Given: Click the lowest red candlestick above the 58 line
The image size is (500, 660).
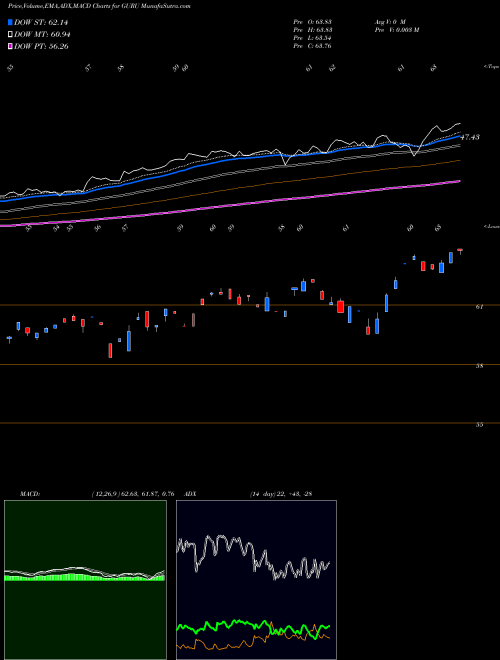Looking at the screenshot, I should pyautogui.click(x=110, y=350).
